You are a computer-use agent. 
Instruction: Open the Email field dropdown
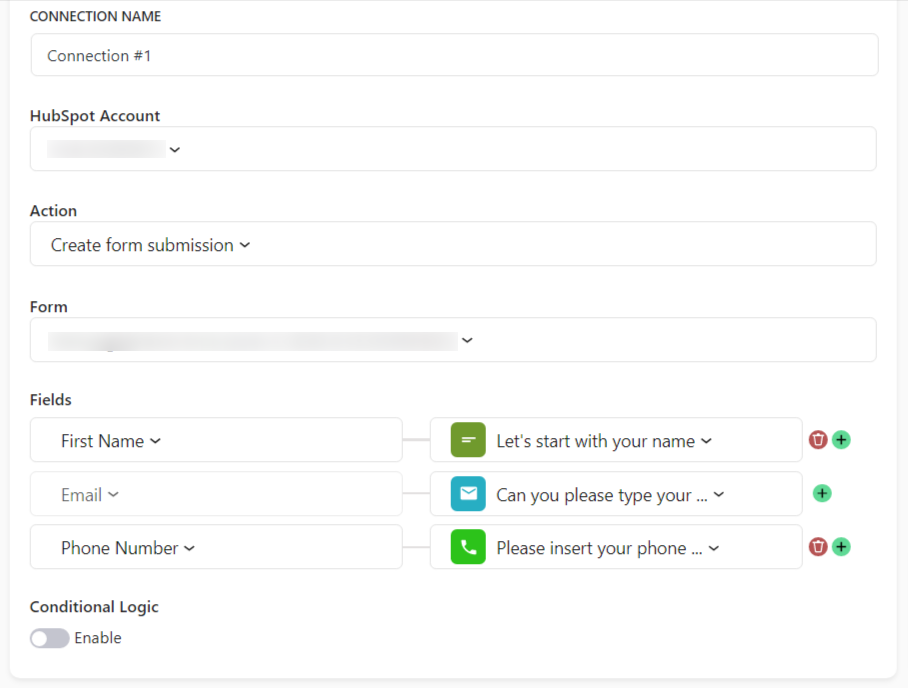[x=216, y=493]
